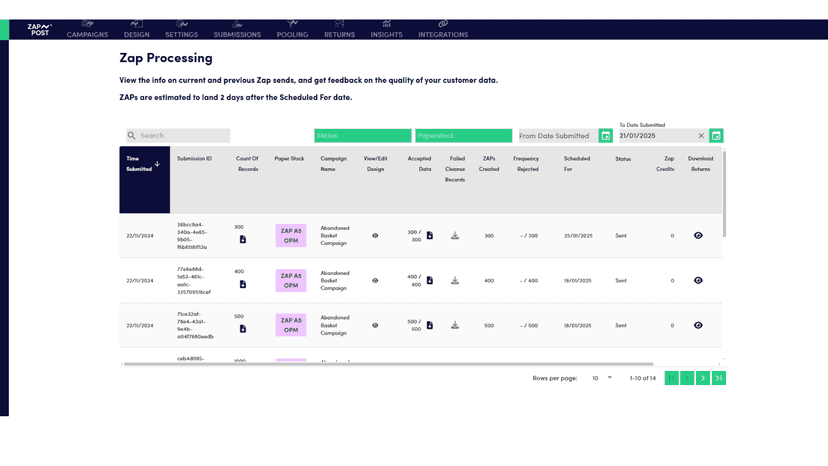View returns for submission scheduled 18/01/2025
Viewport: 828px width, 466px height.
[x=698, y=325]
